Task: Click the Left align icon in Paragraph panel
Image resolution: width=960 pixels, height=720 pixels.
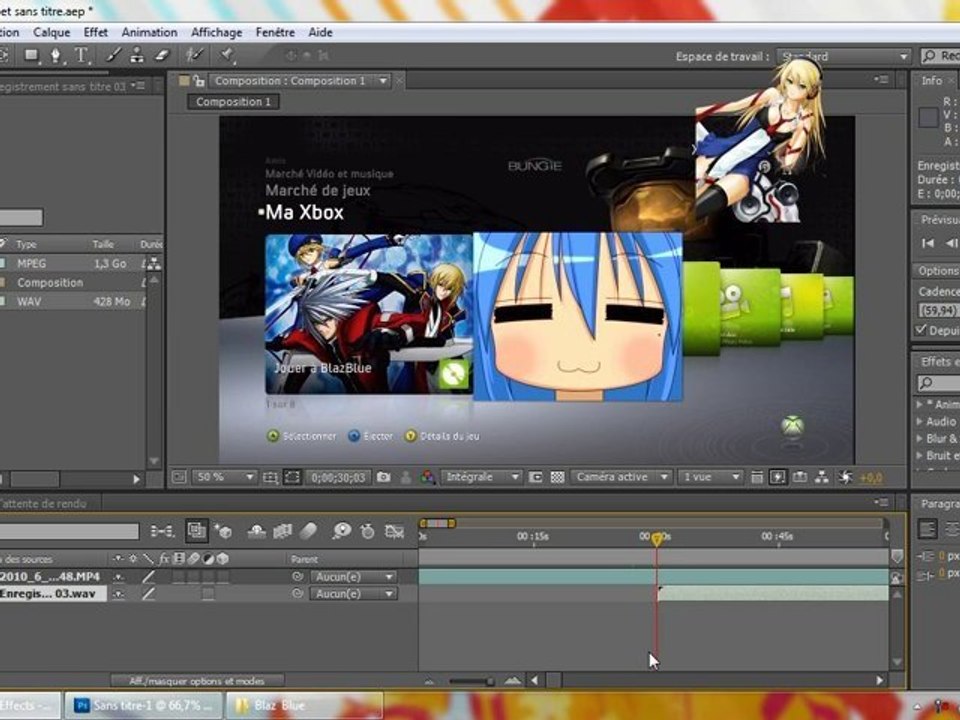Action: (x=928, y=529)
